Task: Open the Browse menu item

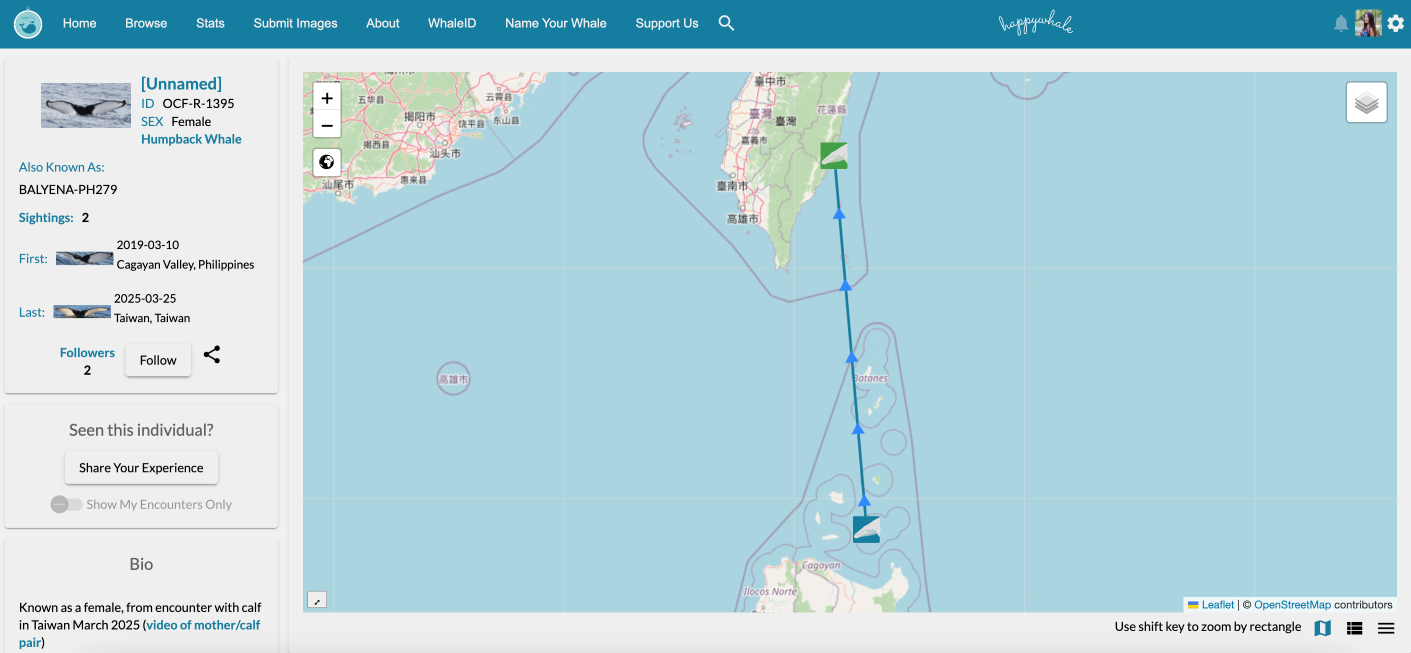Action: coord(146,23)
